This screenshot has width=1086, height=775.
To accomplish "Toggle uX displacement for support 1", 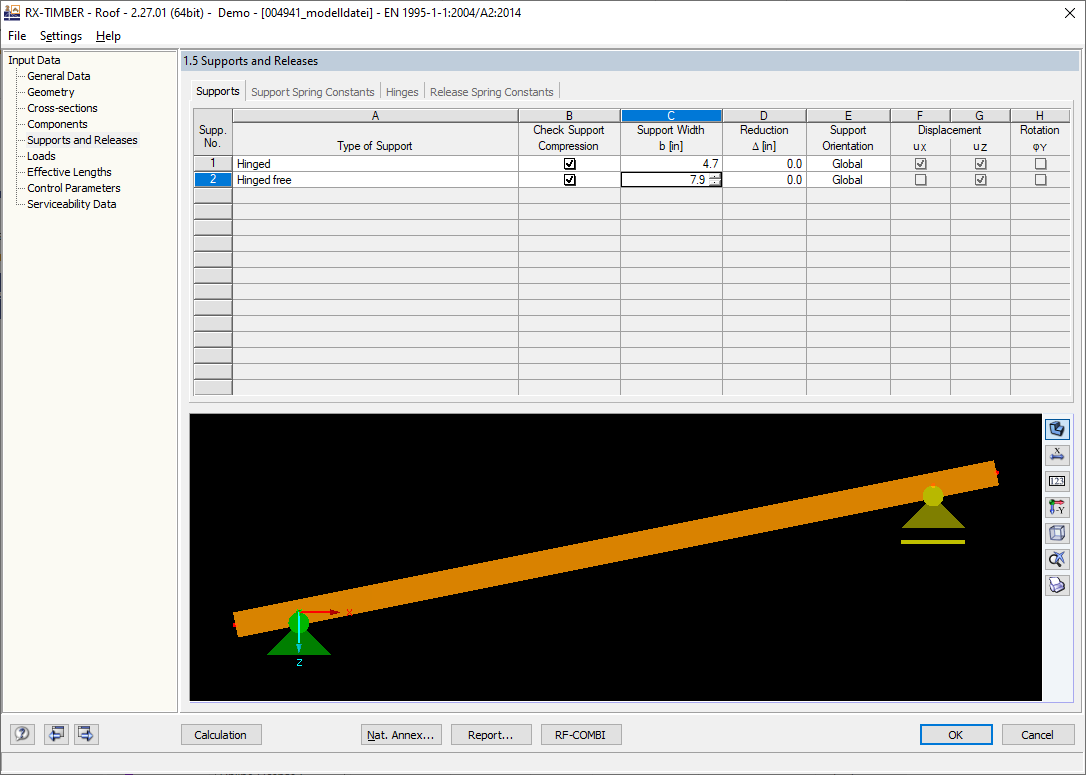I will (x=920, y=164).
